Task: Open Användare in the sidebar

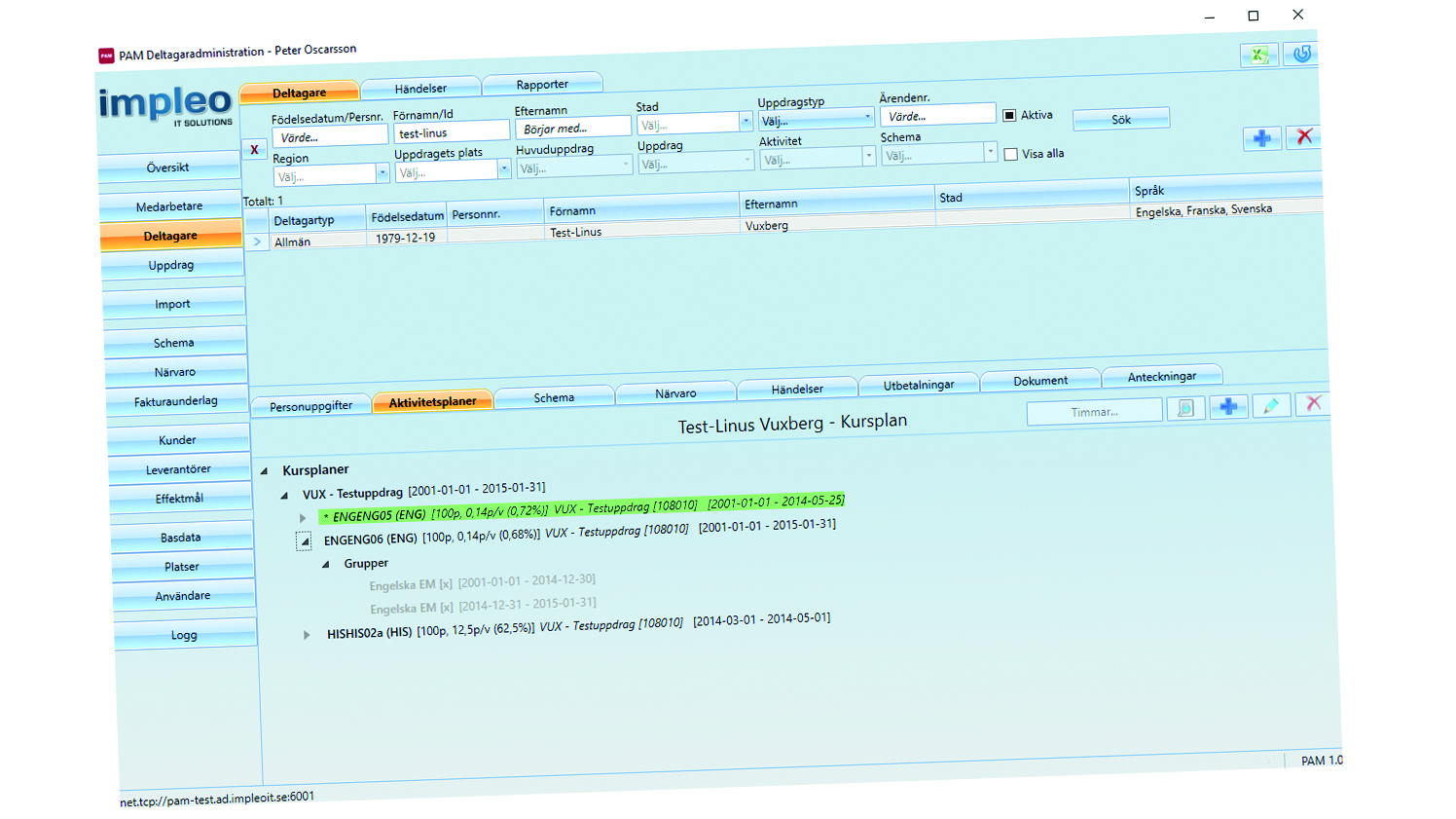Action: pyautogui.click(x=183, y=596)
